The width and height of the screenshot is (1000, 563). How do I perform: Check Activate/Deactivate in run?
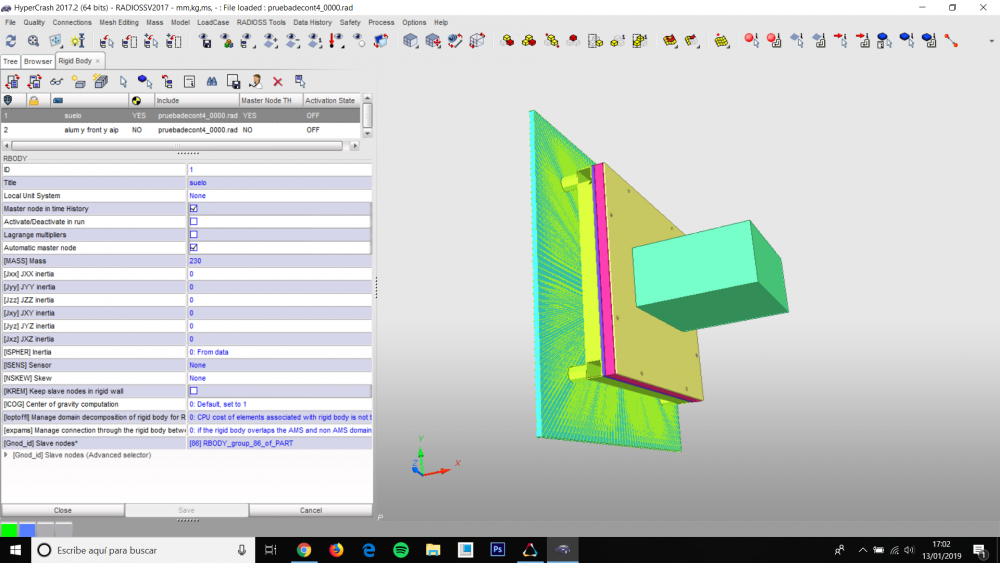194,221
